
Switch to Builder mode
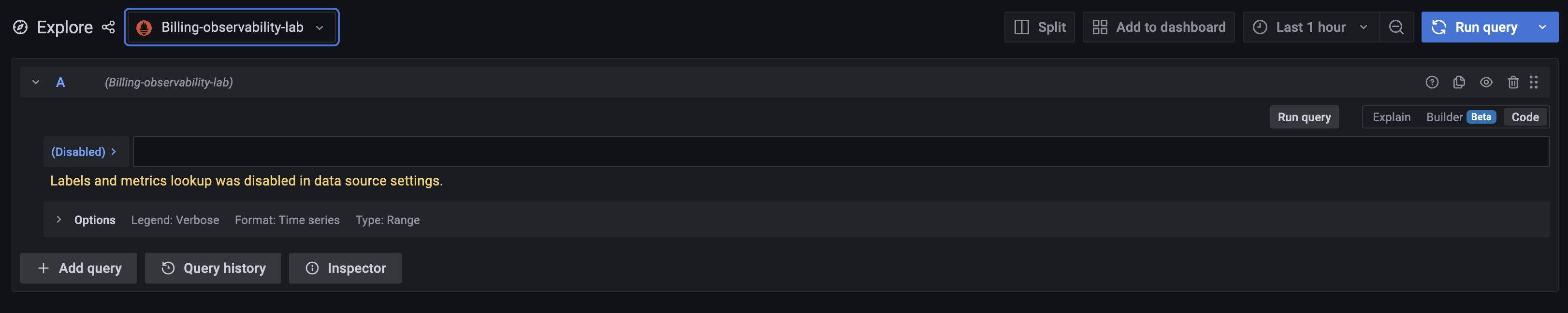click(1445, 117)
